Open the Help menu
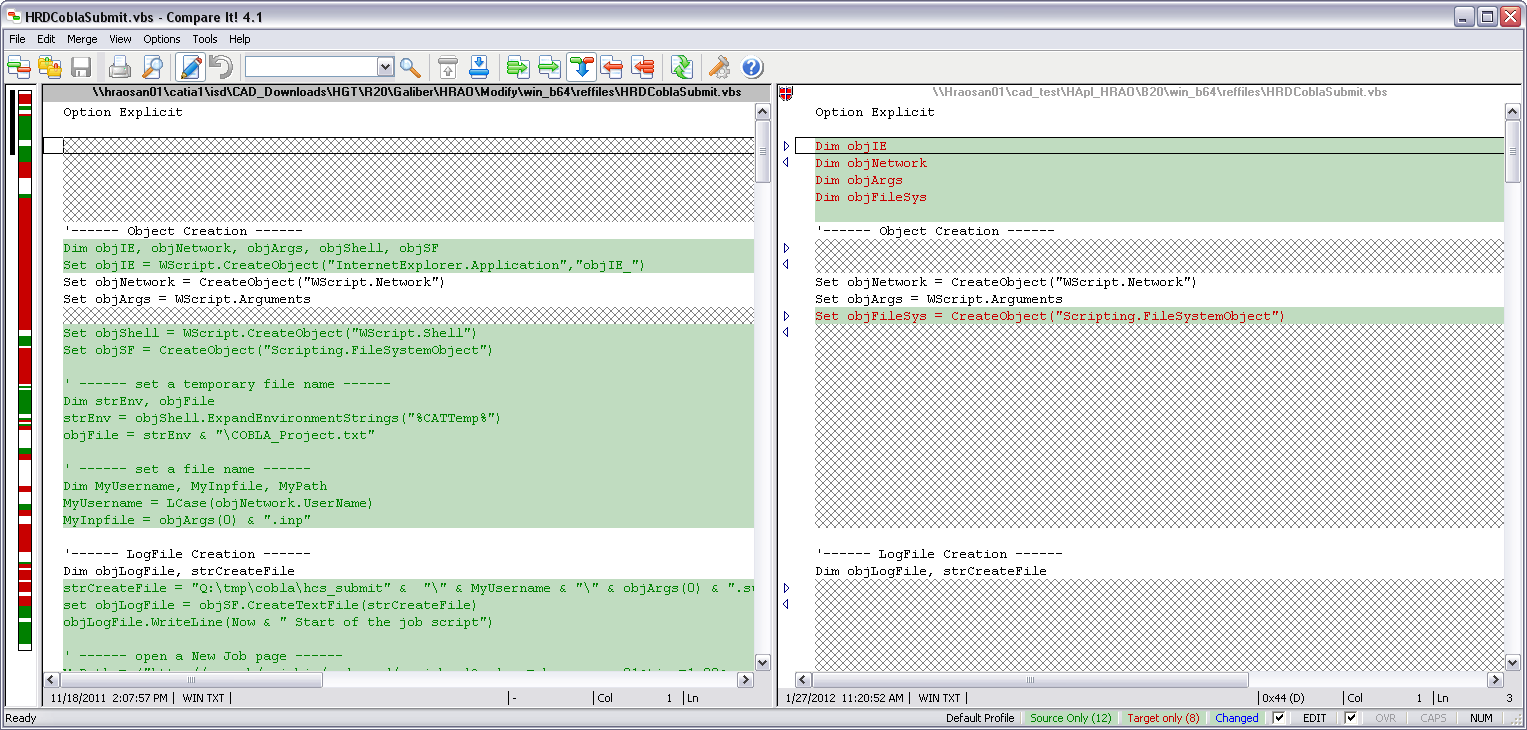The width and height of the screenshot is (1527, 730). tap(240, 39)
